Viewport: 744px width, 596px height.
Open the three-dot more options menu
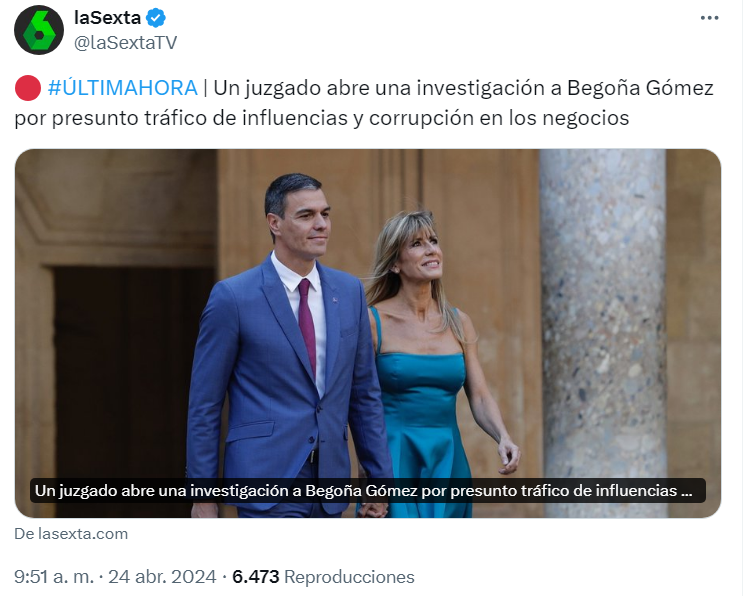coord(709,18)
